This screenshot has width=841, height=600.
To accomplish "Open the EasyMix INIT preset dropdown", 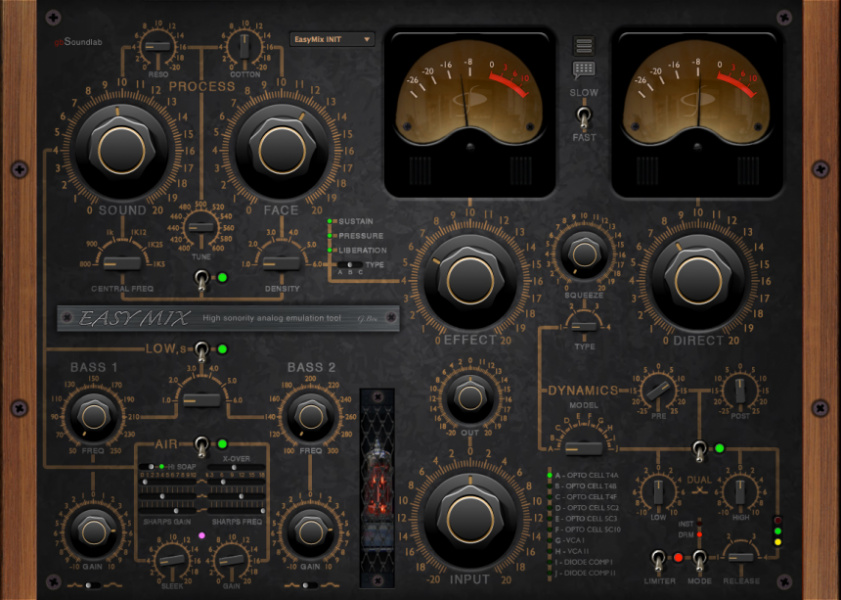I will tap(331, 39).
